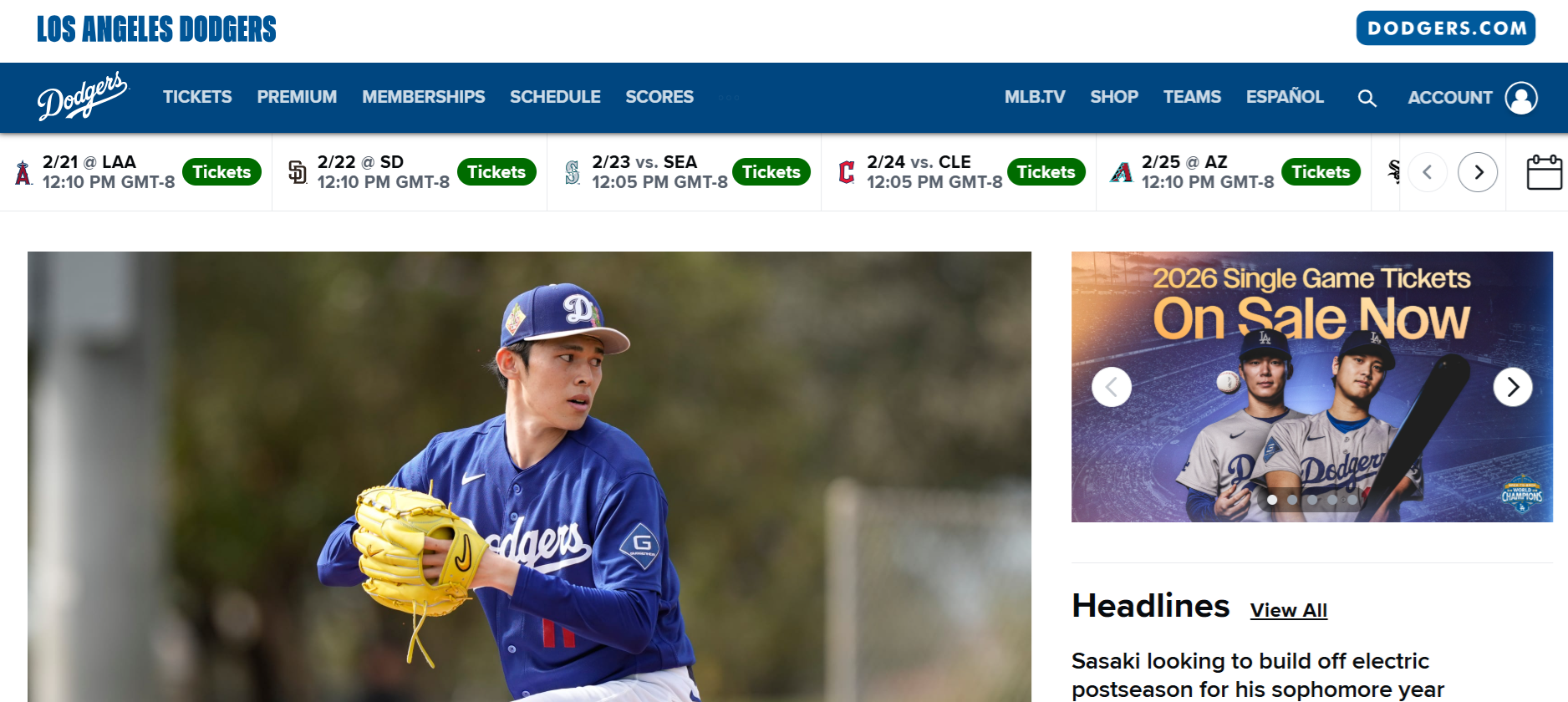The image size is (1568, 702).
Task: Open the Schedule menu item
Action: tap(555, 97)
